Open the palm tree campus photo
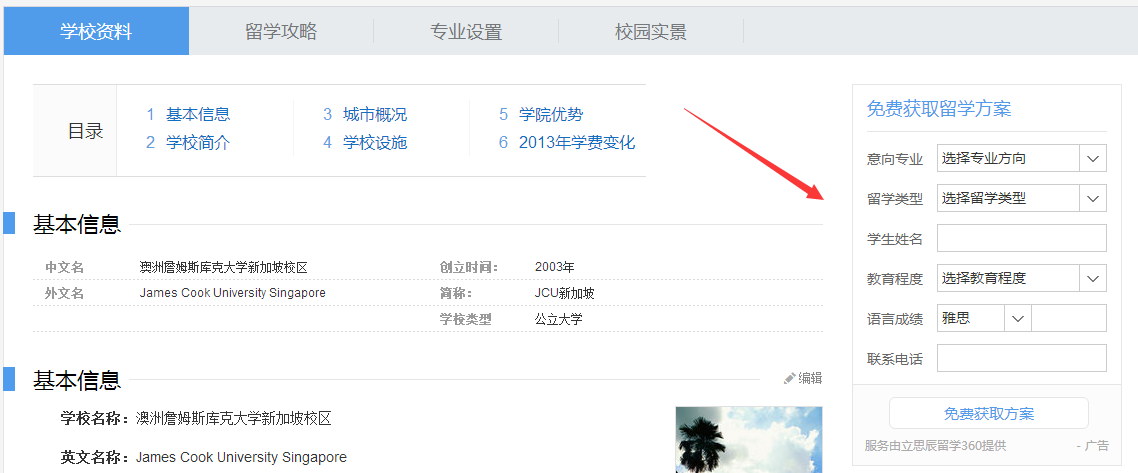The height and width of the screenshot is (473, 1138). point(749,440)
